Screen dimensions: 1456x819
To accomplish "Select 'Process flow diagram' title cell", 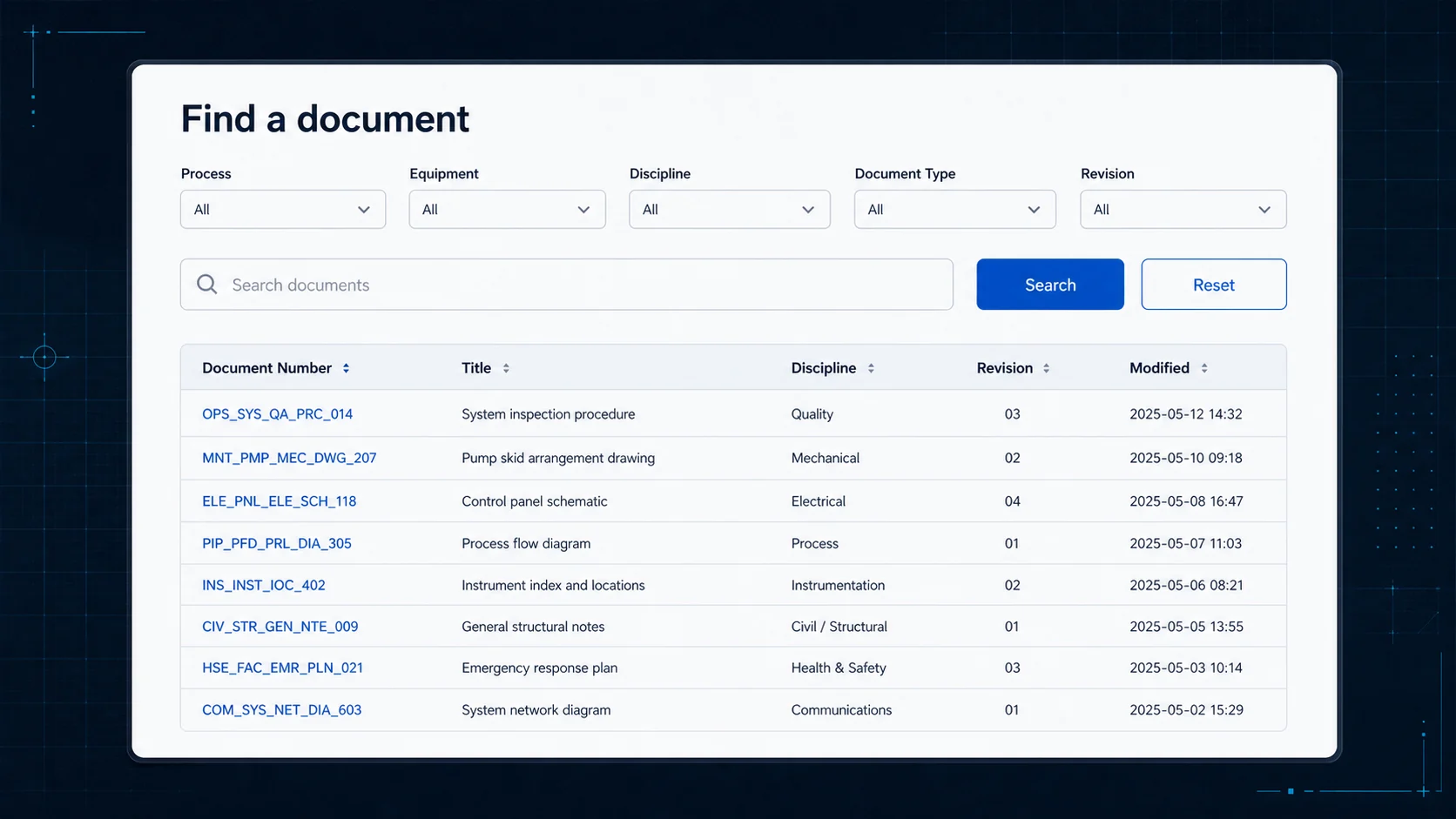I will click(x=526, y=543).
